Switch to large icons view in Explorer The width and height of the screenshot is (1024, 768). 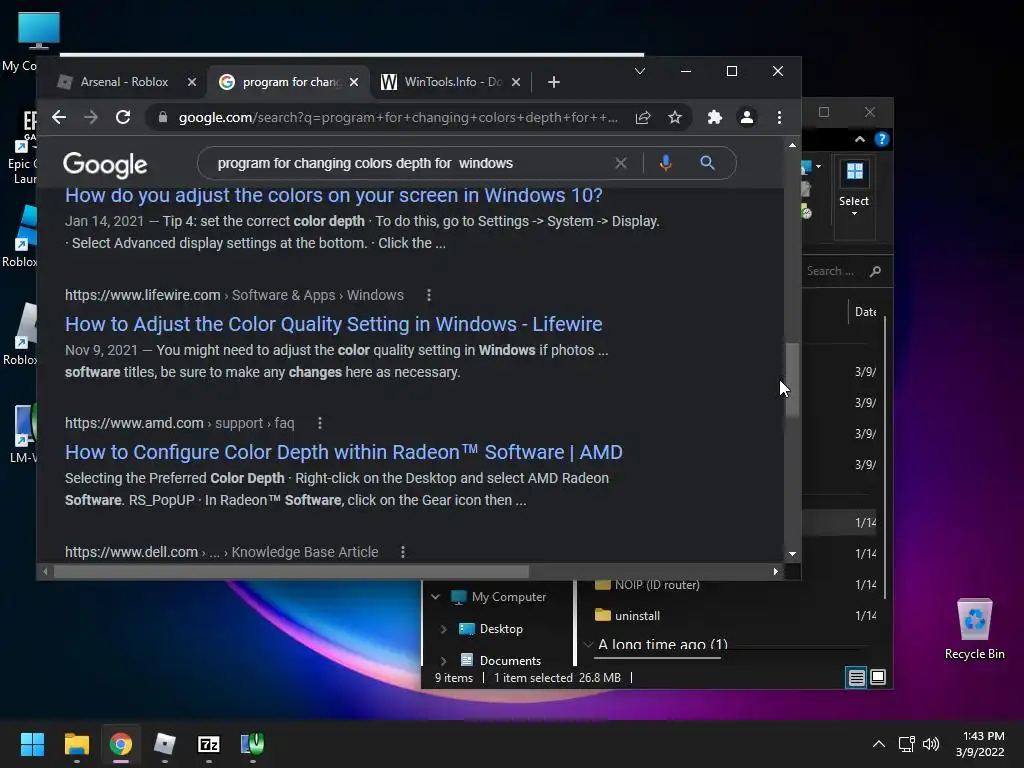(878, 678)
